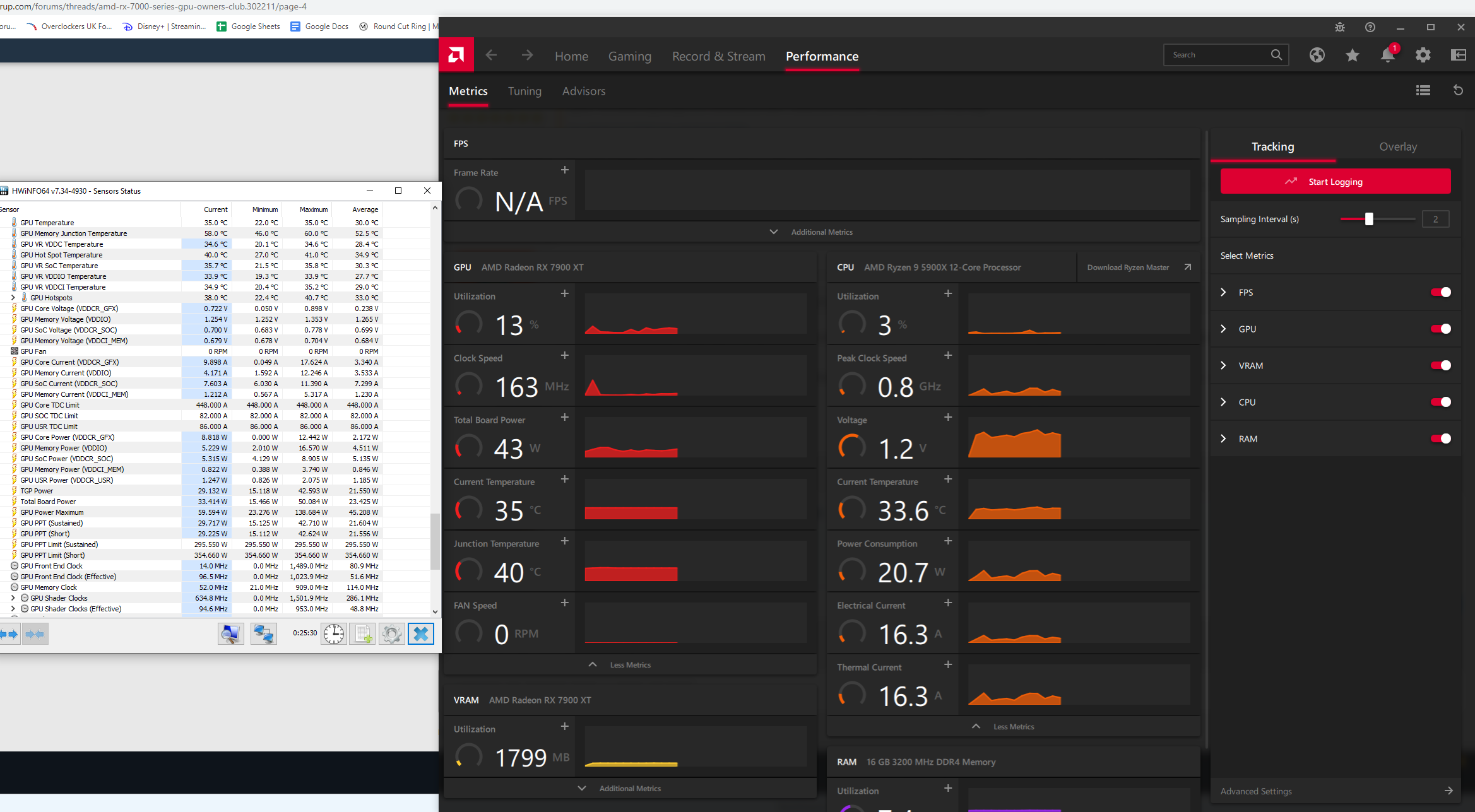Add CPU Power Consumption with plus icon
This screenshot has height=812, width=1475.
[x=948, y=541]
